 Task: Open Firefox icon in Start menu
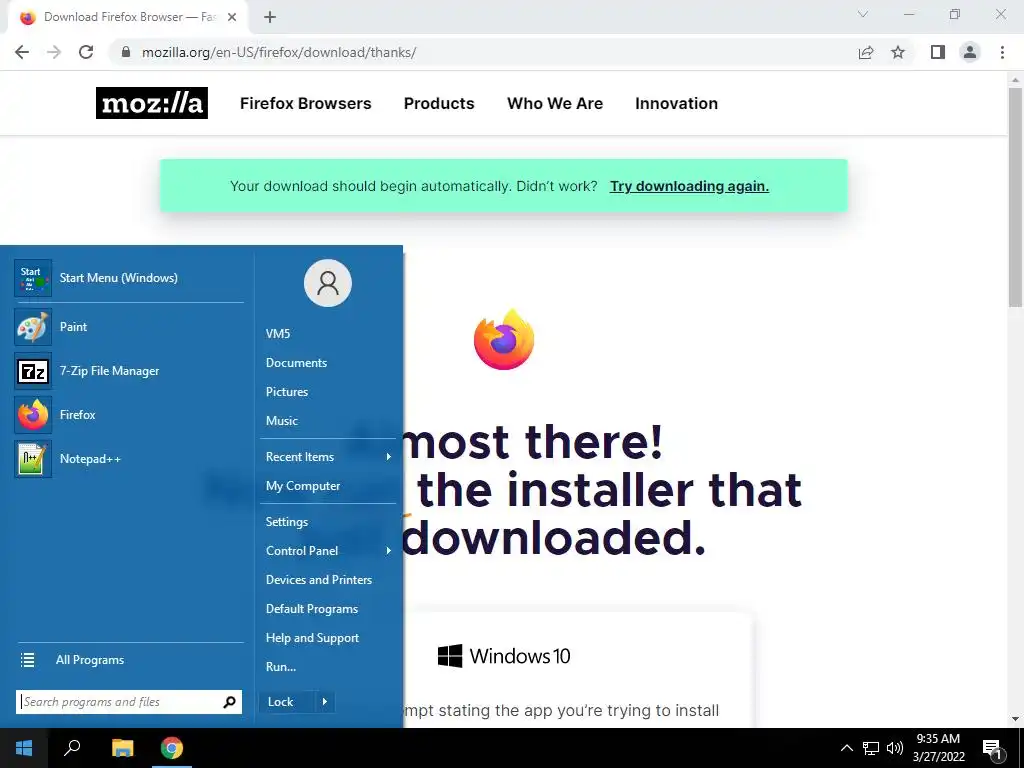33,415
